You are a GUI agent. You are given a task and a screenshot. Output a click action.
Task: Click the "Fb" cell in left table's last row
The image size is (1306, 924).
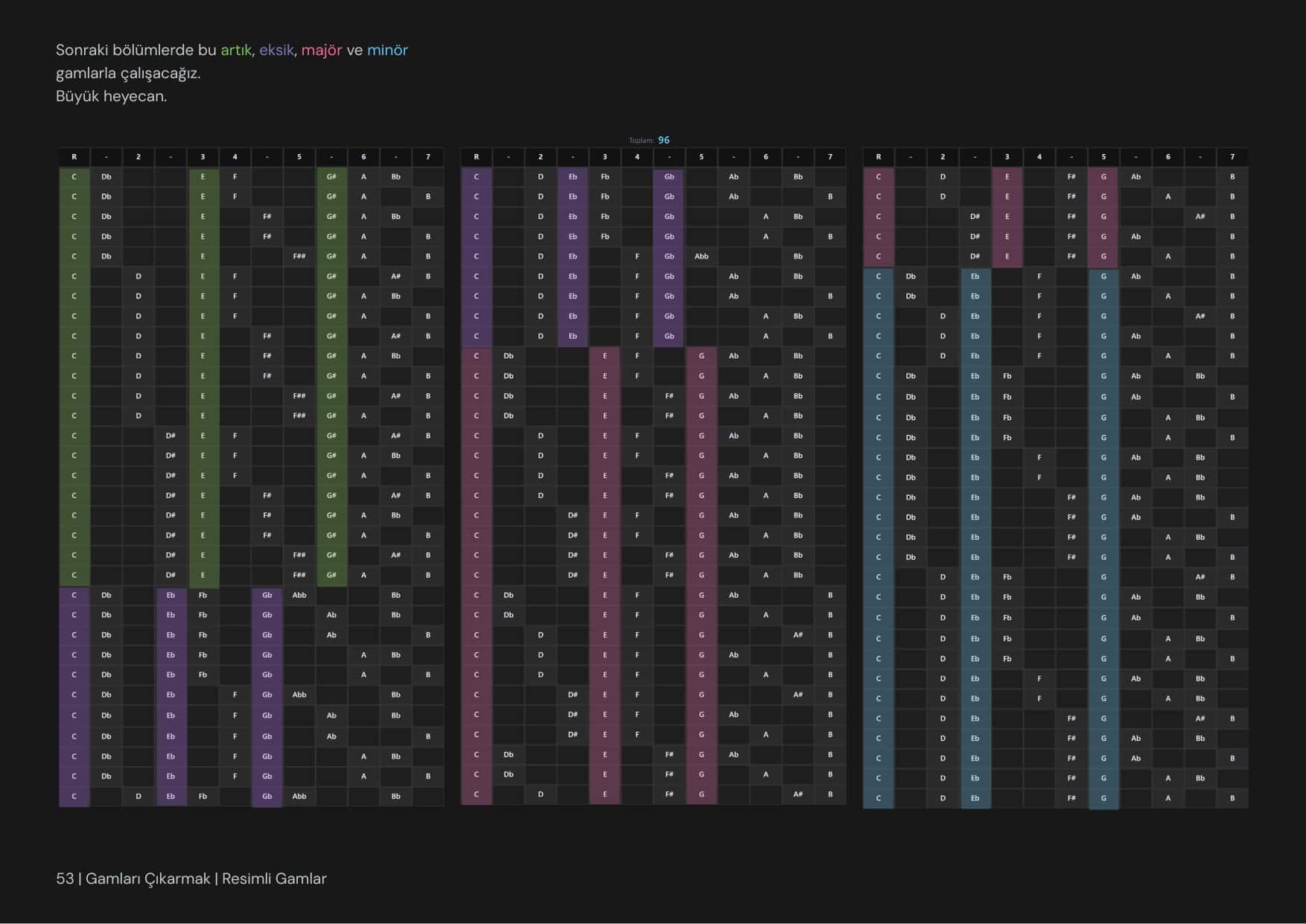(203, 796)
